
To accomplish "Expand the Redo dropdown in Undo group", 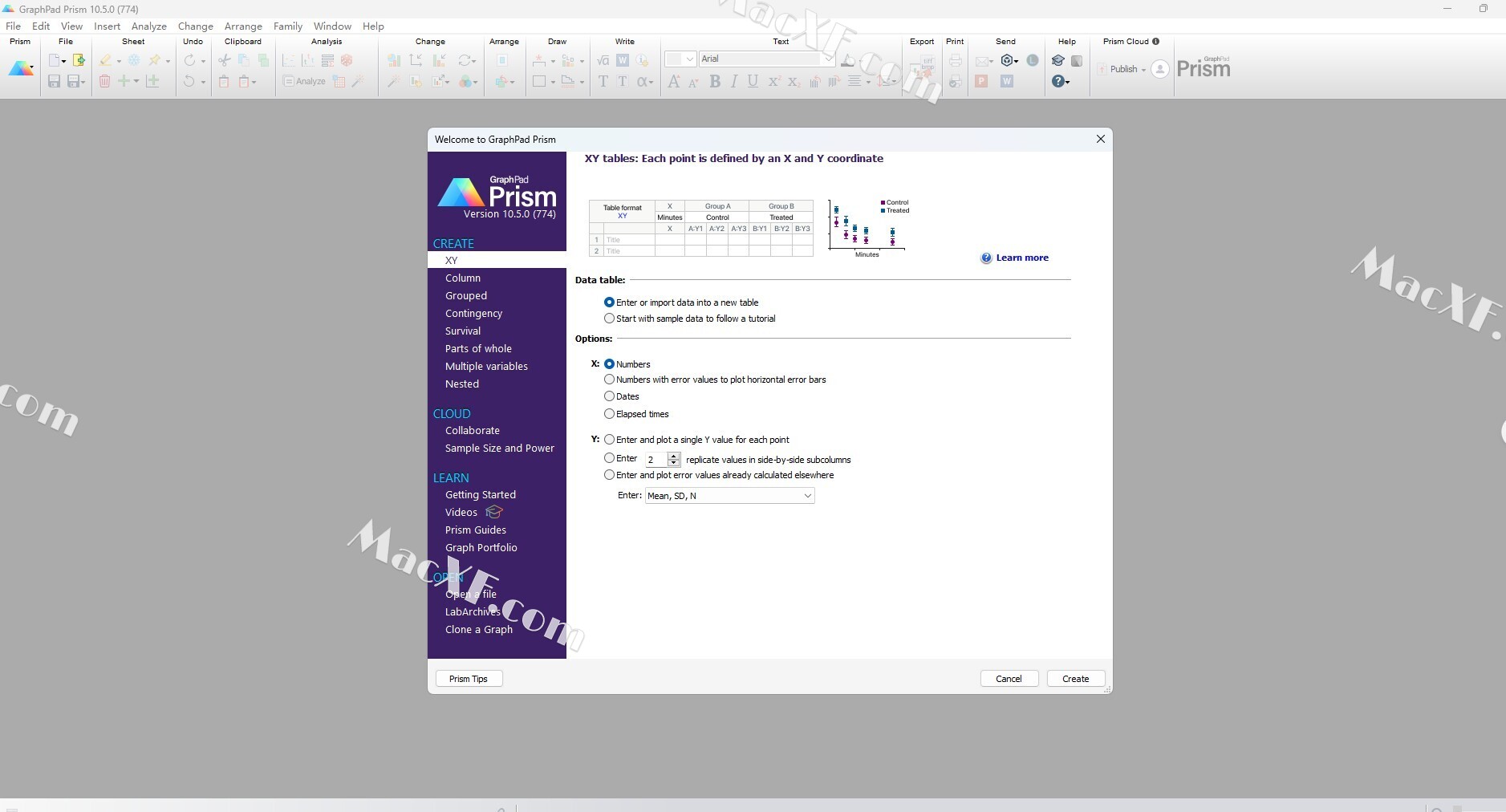I will click(x=203, y=61).
